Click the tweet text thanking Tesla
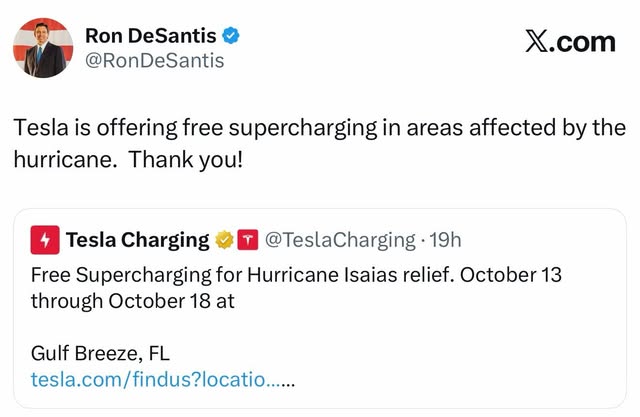 click(320, 143)
